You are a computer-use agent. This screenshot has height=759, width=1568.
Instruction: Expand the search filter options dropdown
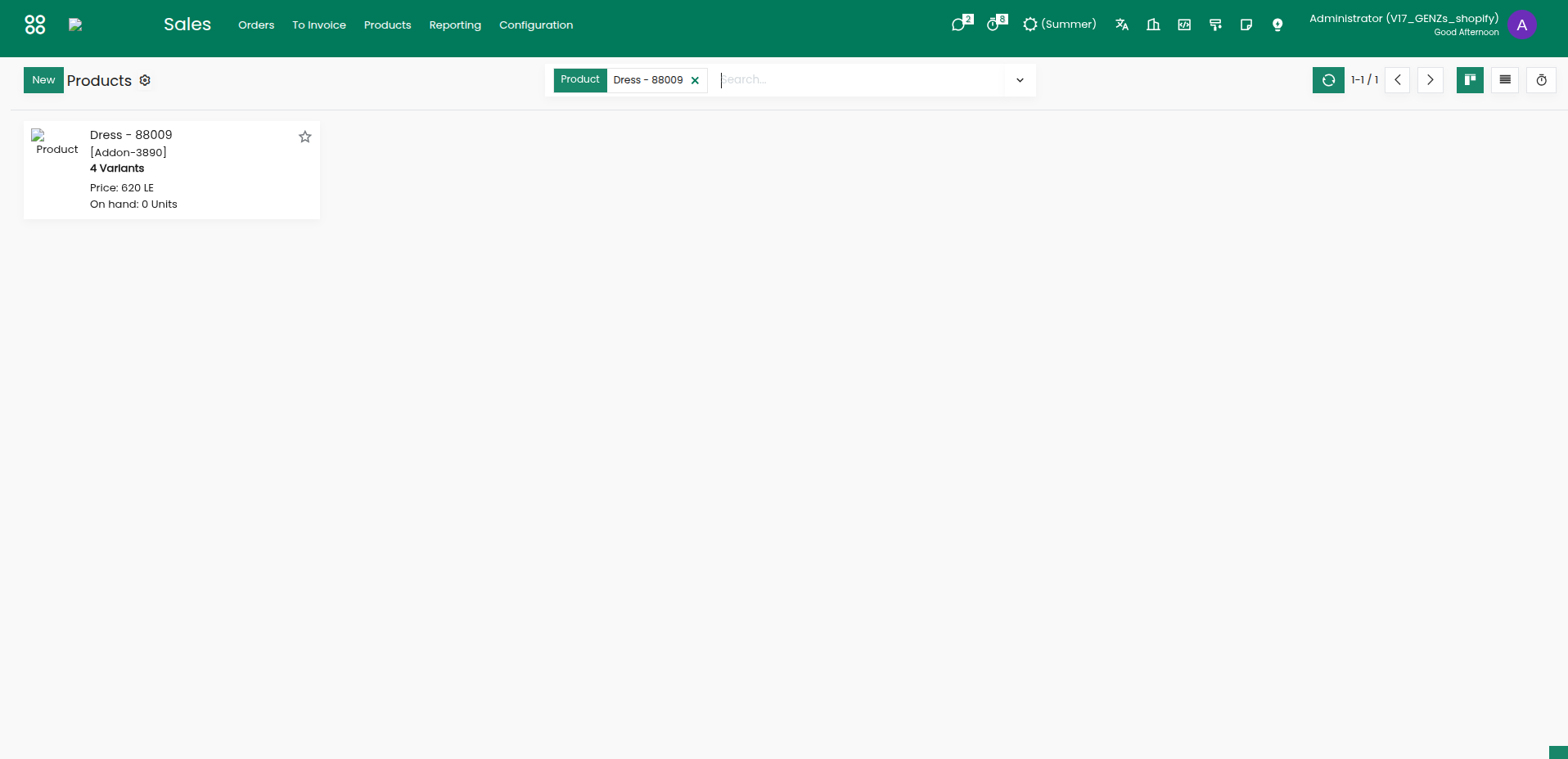[1020, 80]
